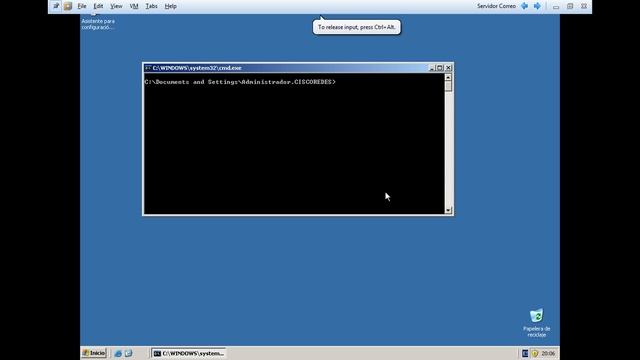Click the Servidor Correo tab label
The image size is (640, 360).
tap(496, 6)
